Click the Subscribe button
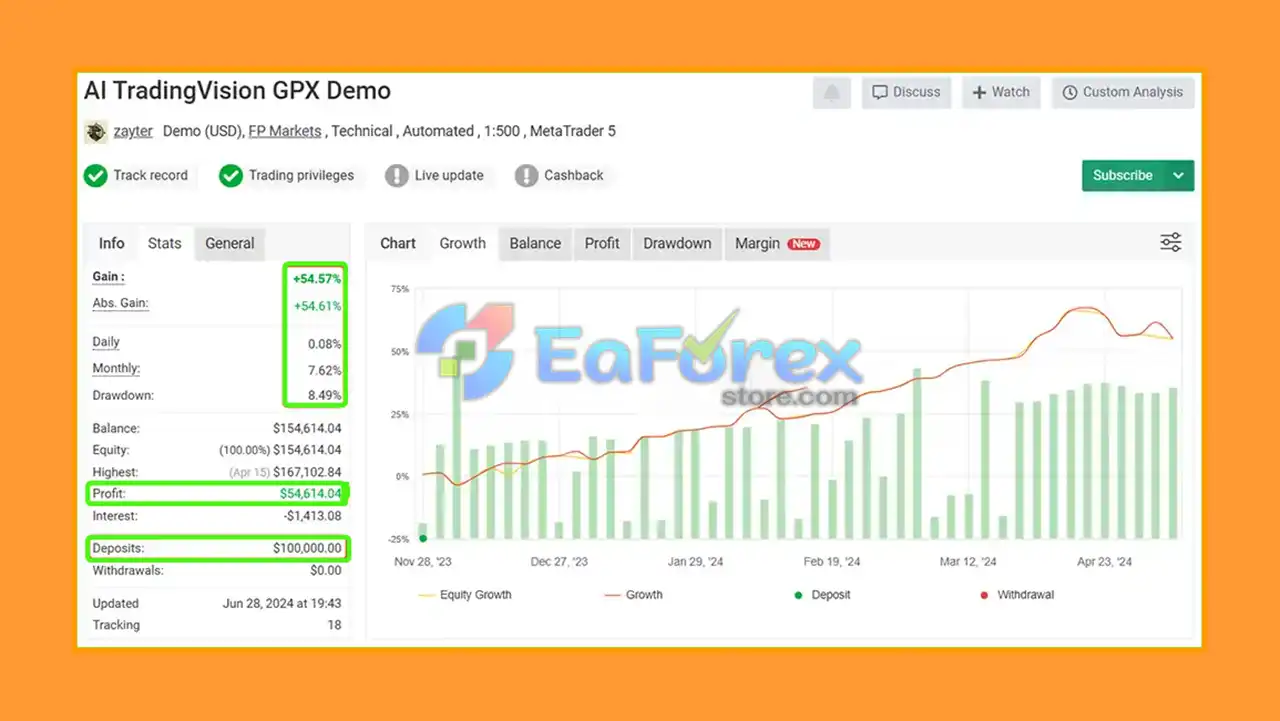Screen dimensions: 1280x721 (1122, 175)
